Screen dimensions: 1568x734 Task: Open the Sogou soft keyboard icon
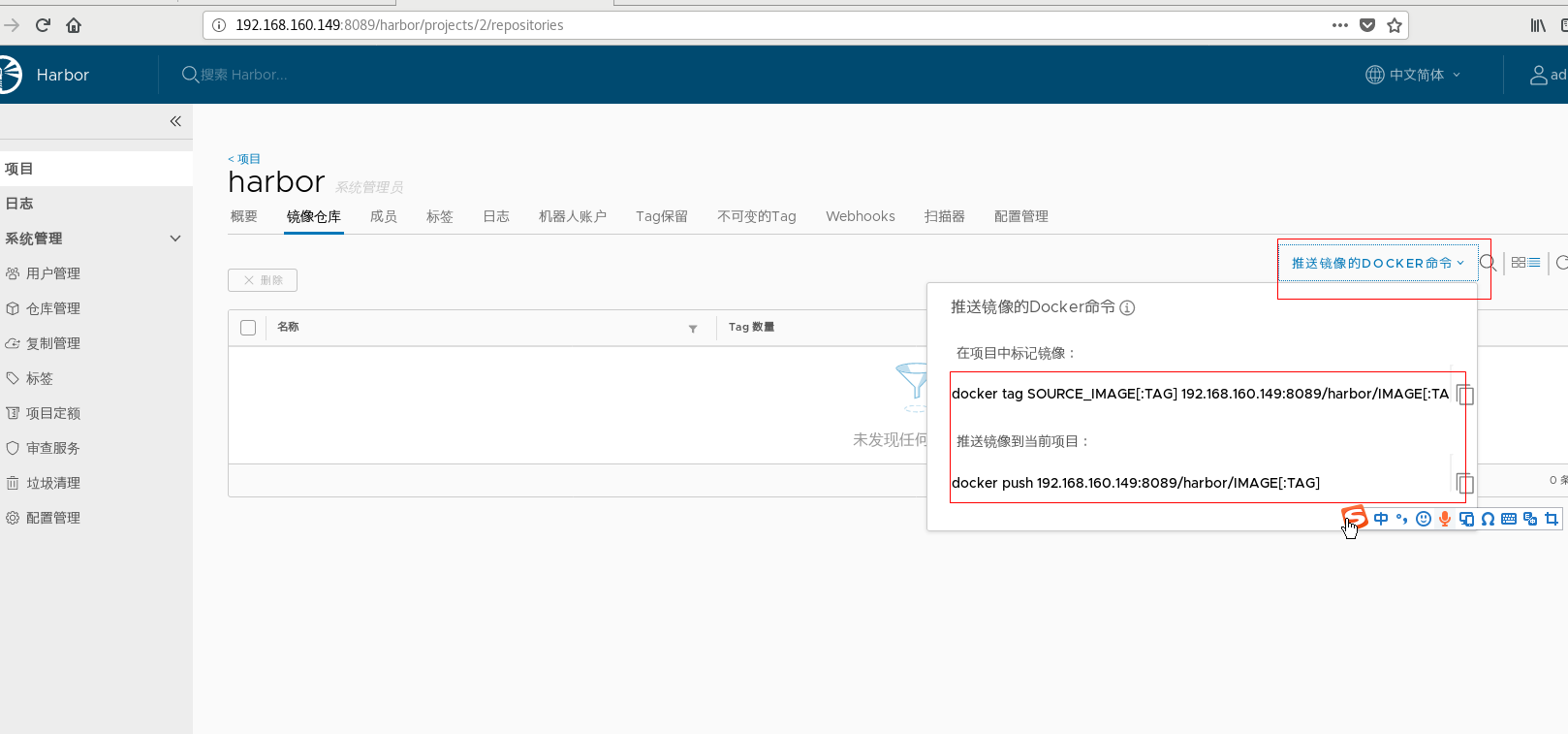pyautogui.click(x=1509, y=519)
